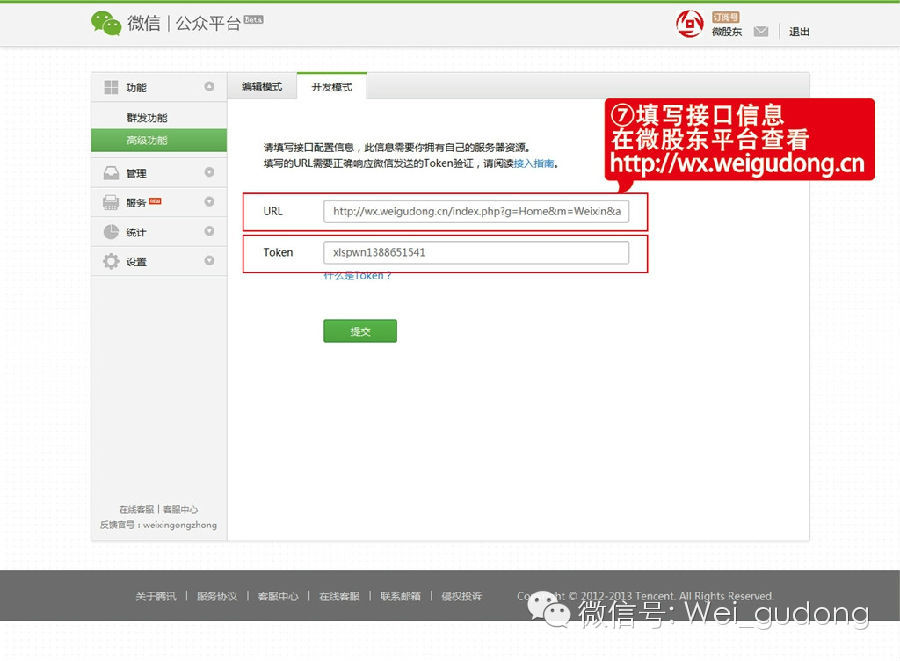Click the 公众平台 title text
The height and width of the screenshot is (661, 900).
208,24
